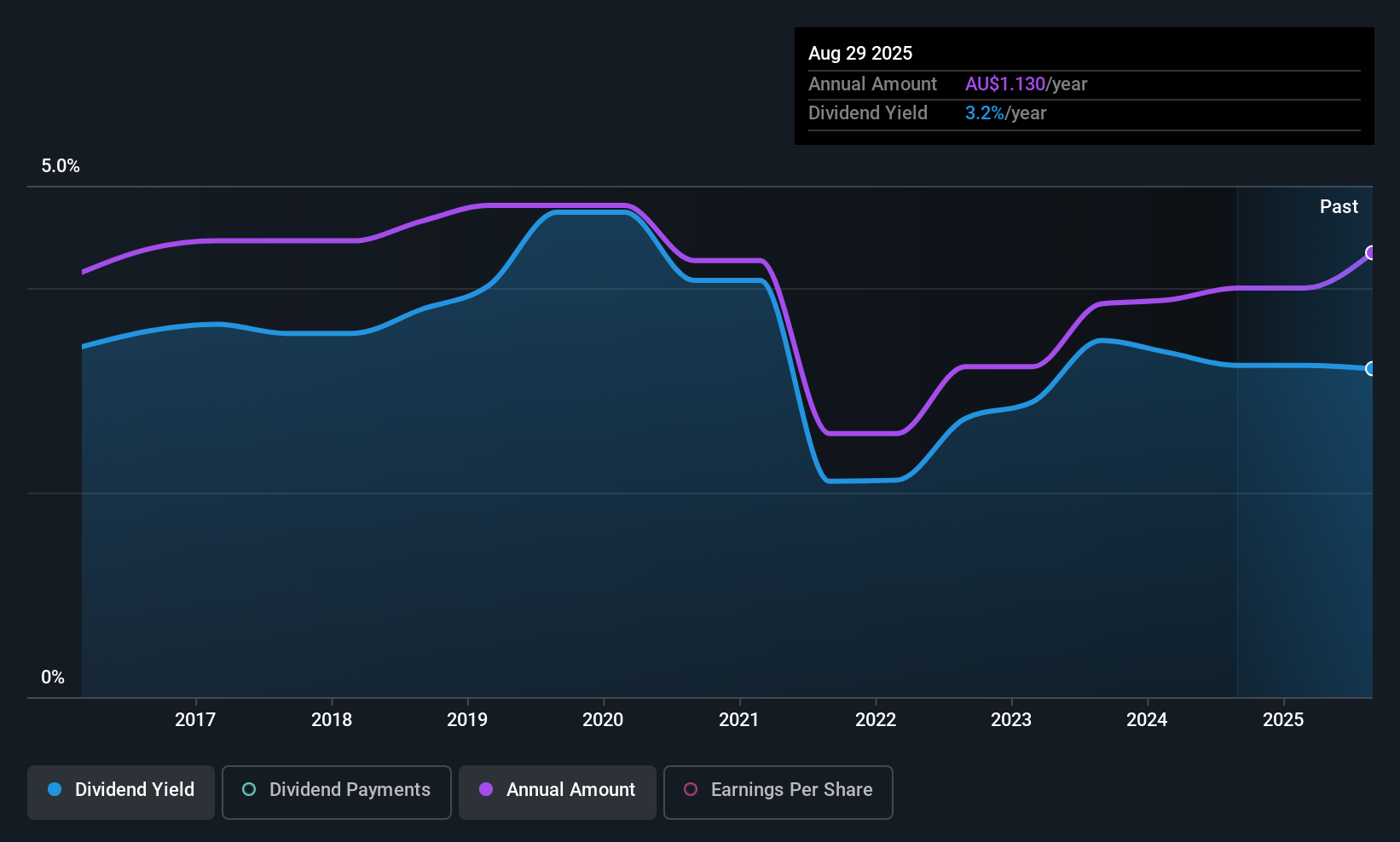Click the 0% y-axis label
Image resolution: width=1400 pixels, height=842 pixels.
tap(53, 678)
